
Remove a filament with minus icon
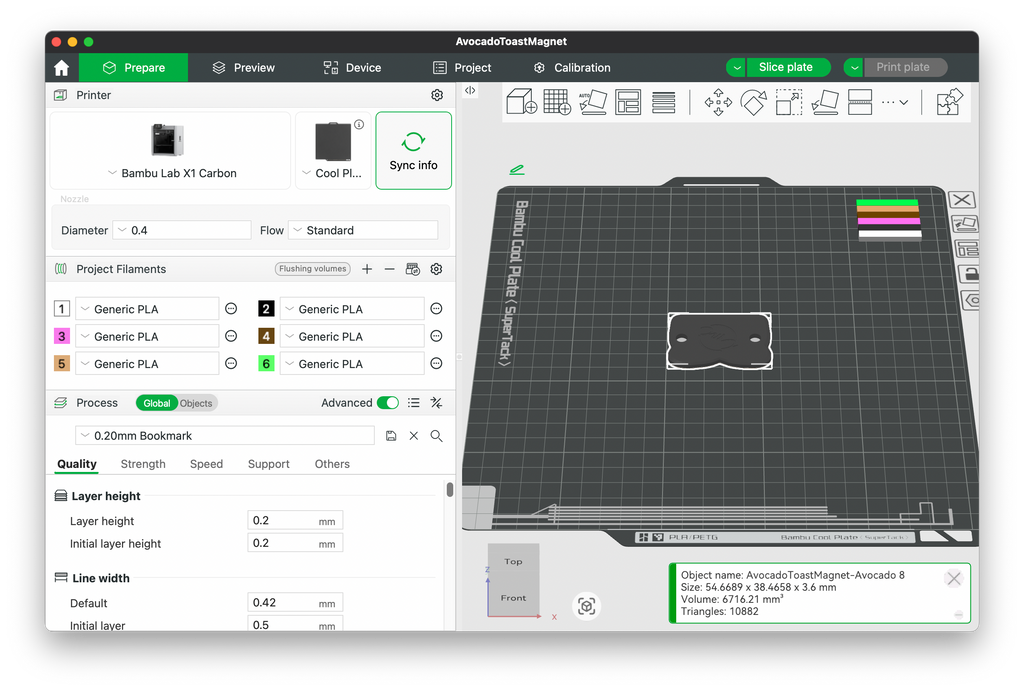tap(389, 269)
